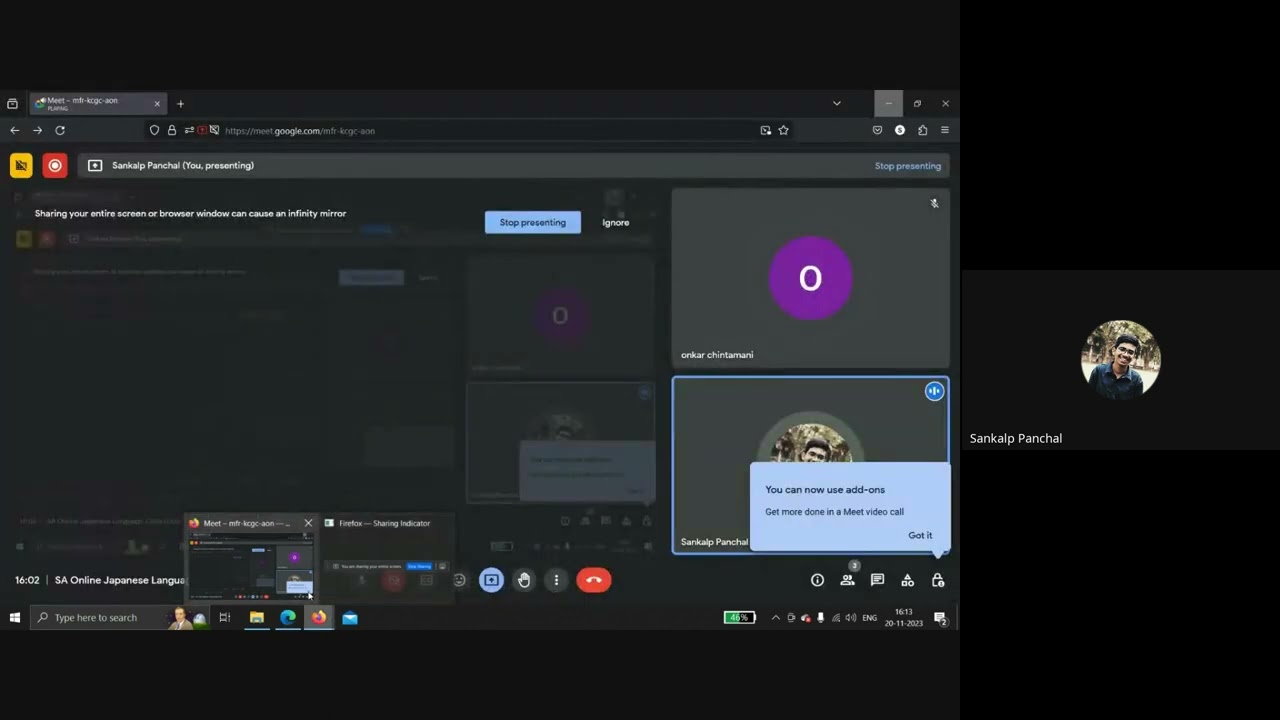Show the participants people panel
Viewport: 1280px width, 720px height.
click(x=847, y=580)
